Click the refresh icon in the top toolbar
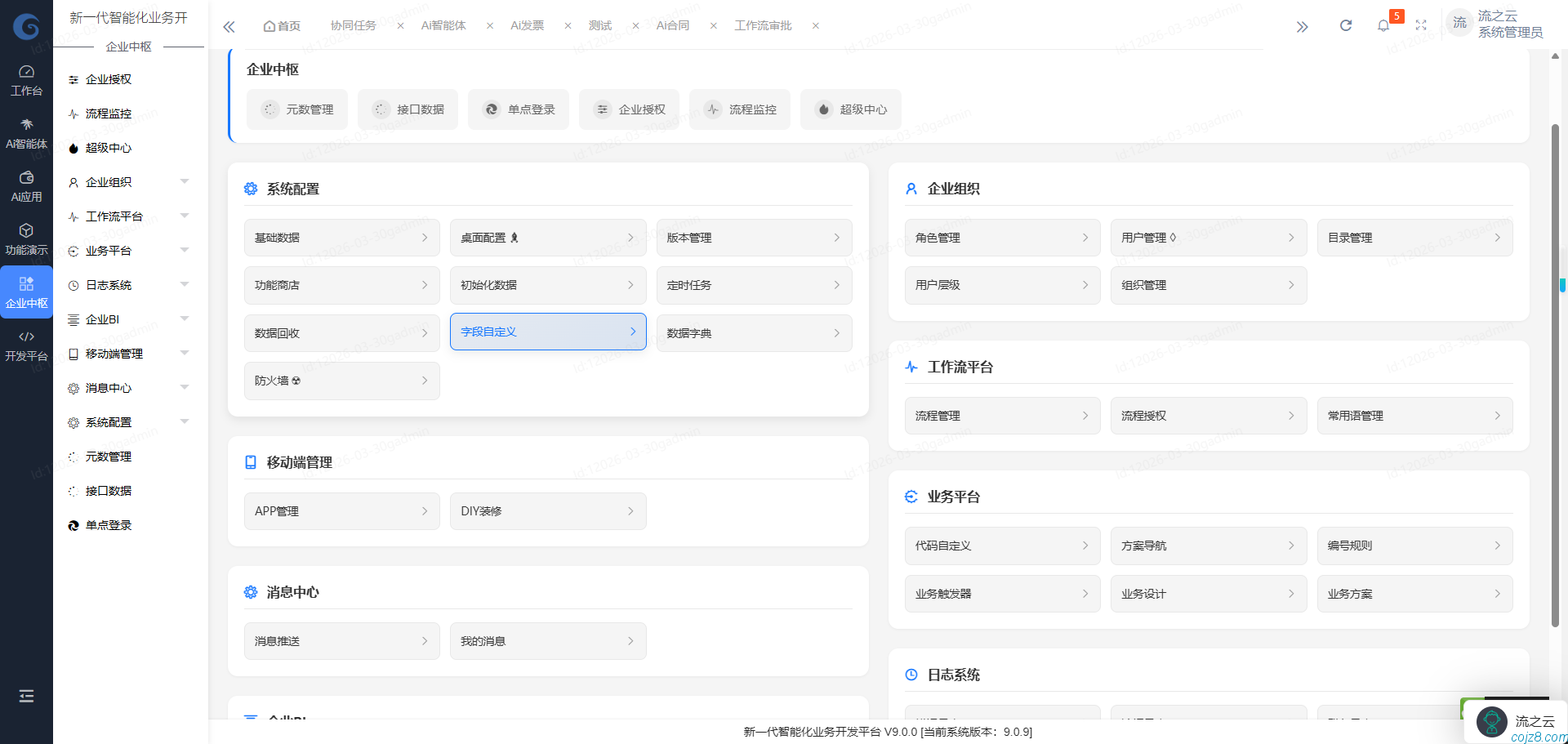The height and width of the screenshot is (744, 1568). tap(1345, 25)
